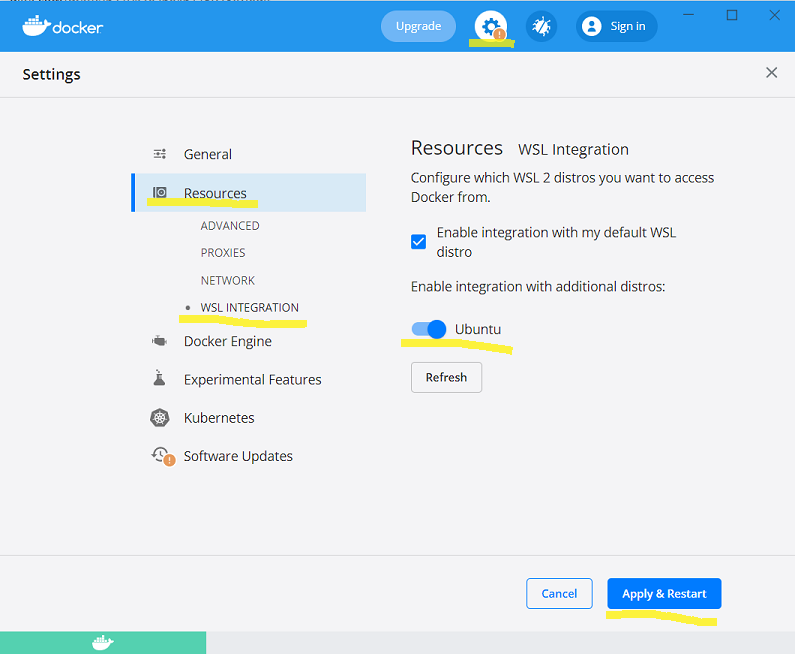Open Experimental Features settings
795x654 pixels.
(252, 379)
